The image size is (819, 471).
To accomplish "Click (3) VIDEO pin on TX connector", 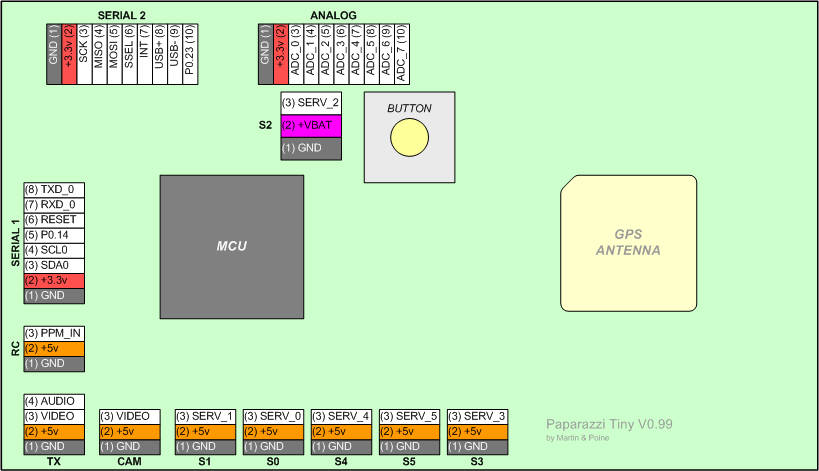I will click(x=54, y=416).
